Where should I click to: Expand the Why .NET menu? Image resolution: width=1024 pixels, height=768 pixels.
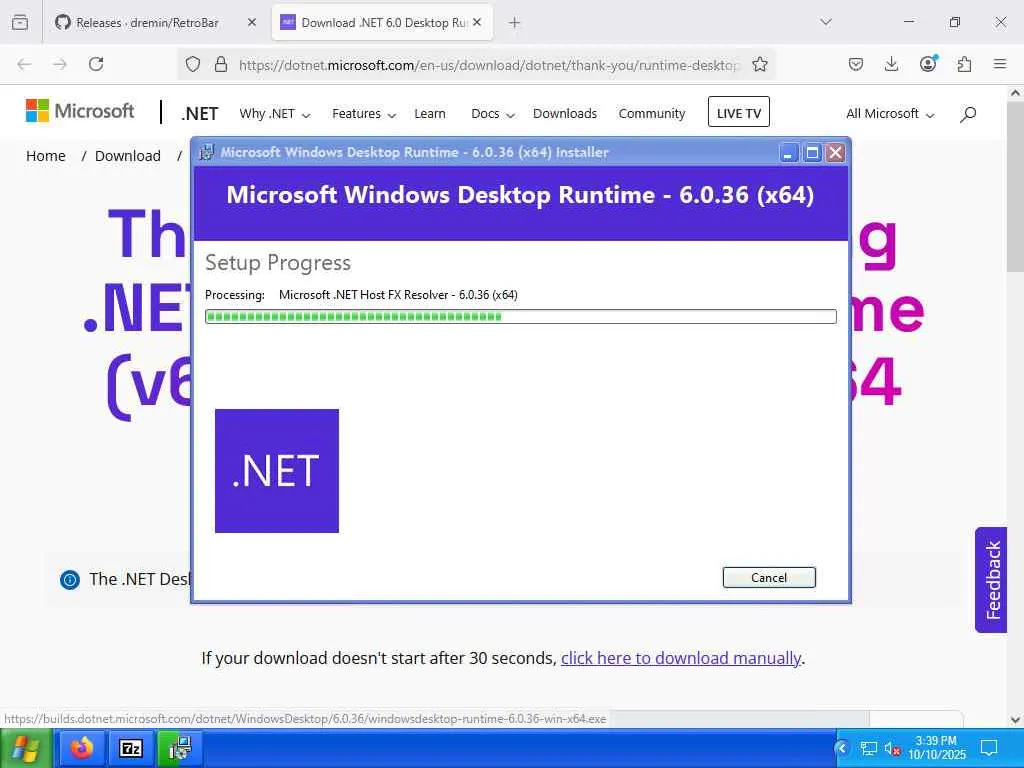pyautogui.click(x=274, y=114)
